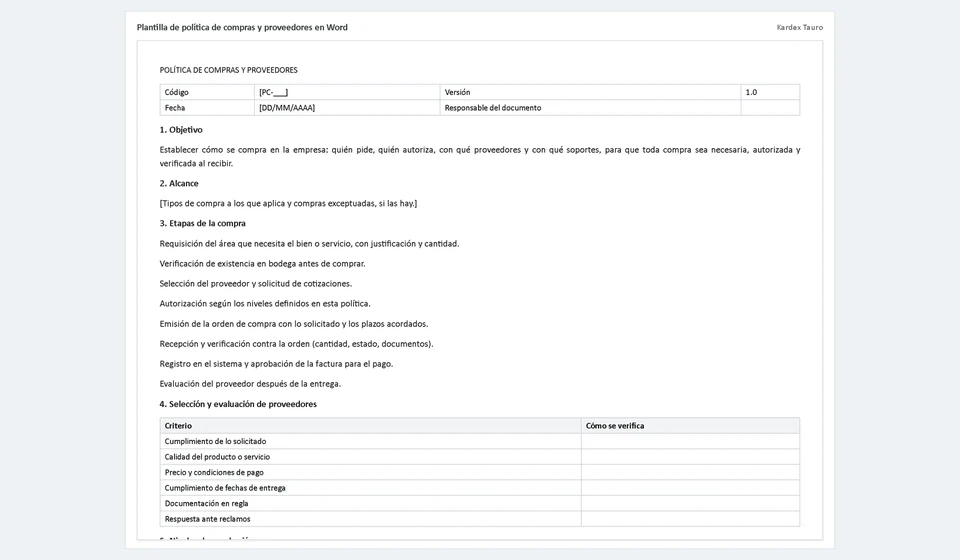Click the title 'Plantilla de política de compras y proveedores en Word'
Viewport: 960px width, 560px height.
[242, 28]
